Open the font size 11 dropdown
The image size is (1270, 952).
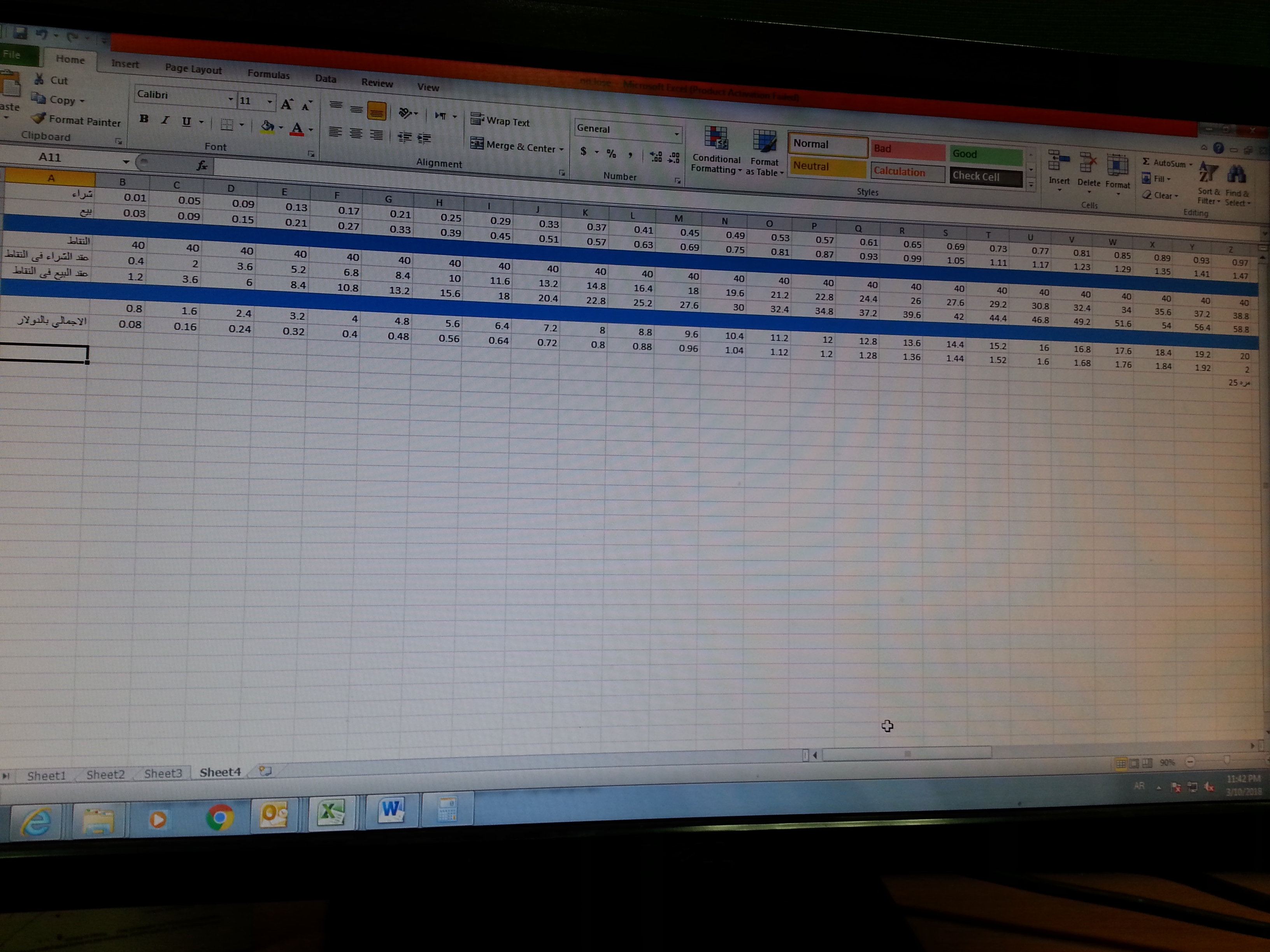269,102
